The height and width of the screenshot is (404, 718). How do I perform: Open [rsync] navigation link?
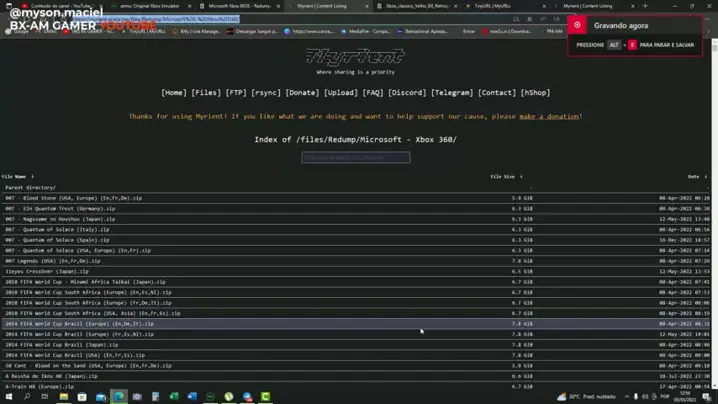(266, 93)
